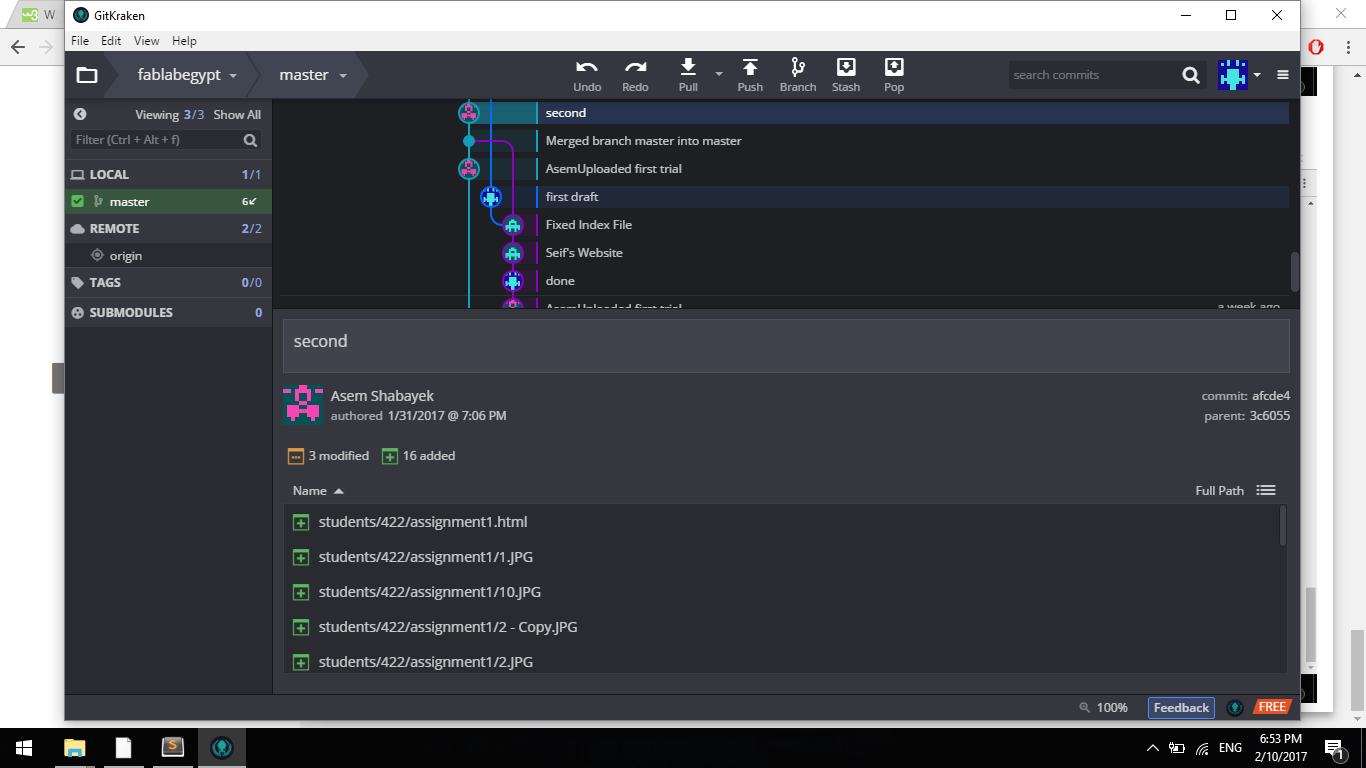This screenshot has height=768, width=1366.
Task: Pop stash with the Pop icon
Action: click(894, 67)
